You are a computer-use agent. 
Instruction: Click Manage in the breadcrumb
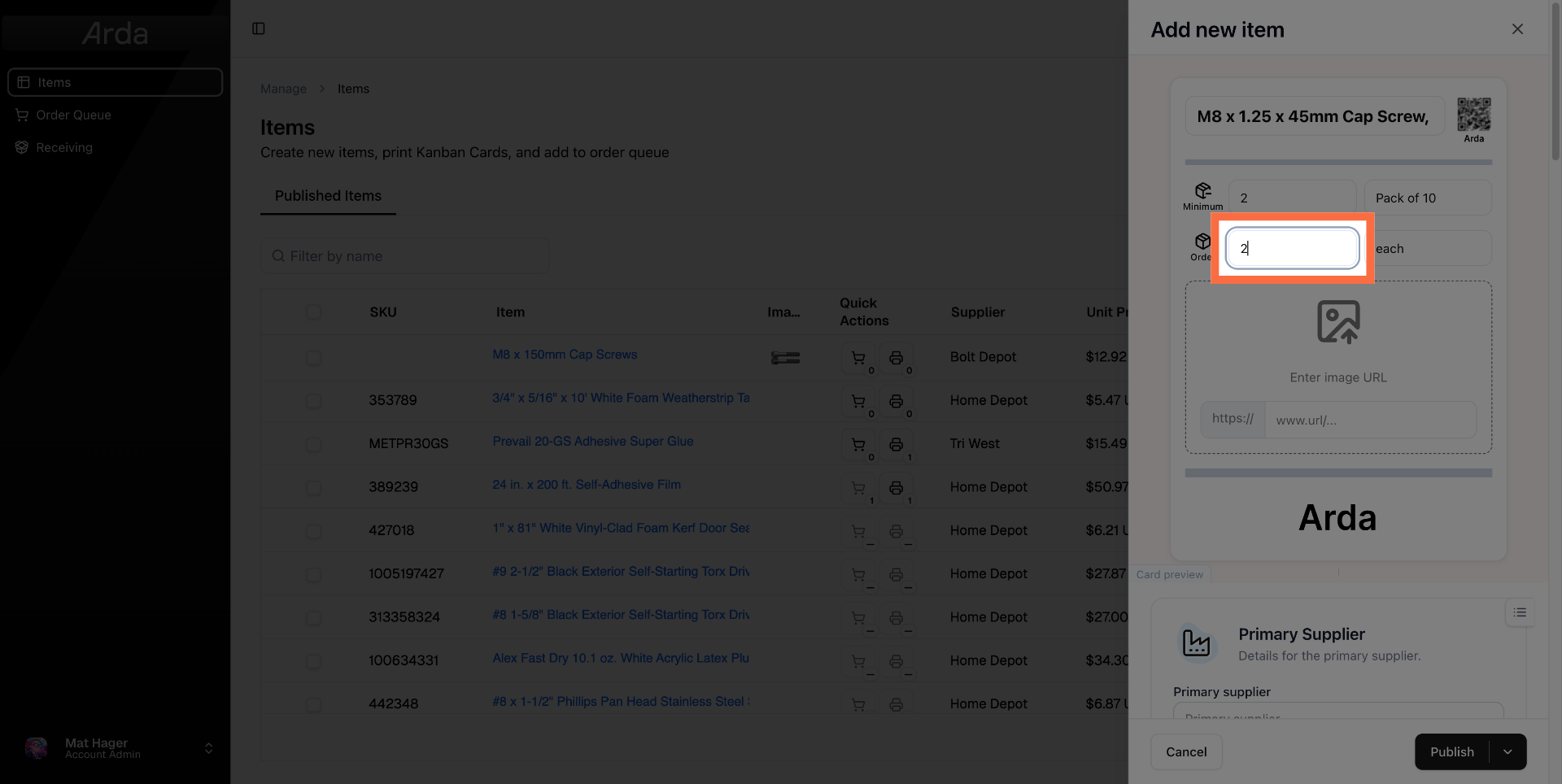point(283,89)
